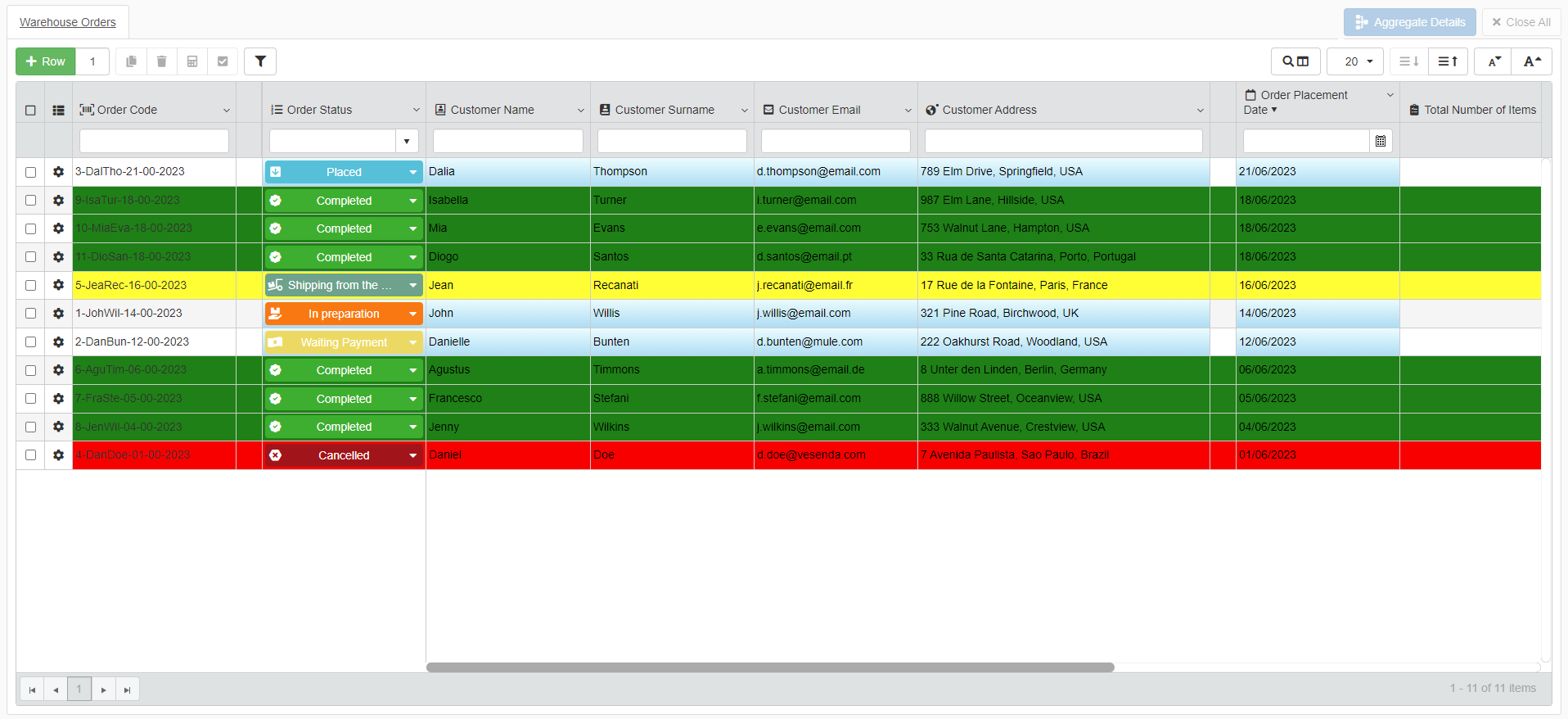The image size is (1568, 719).
Task: Click the horizontal scrollbar under the grid
Action: [x=769, y=667]
